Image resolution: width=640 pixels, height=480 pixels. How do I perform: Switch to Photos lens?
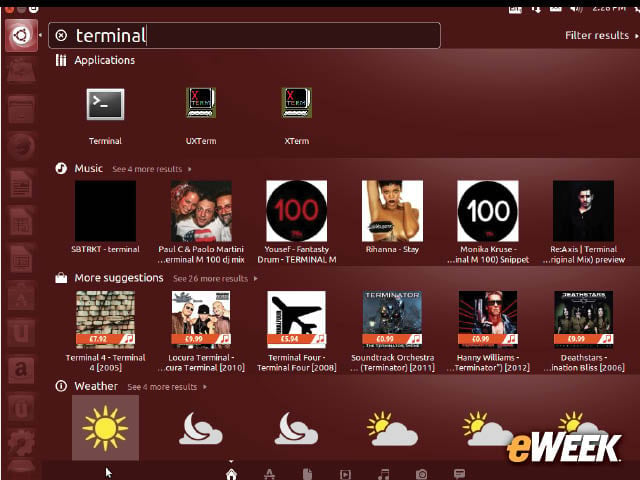pyautogui.click(x=422, y=474)
